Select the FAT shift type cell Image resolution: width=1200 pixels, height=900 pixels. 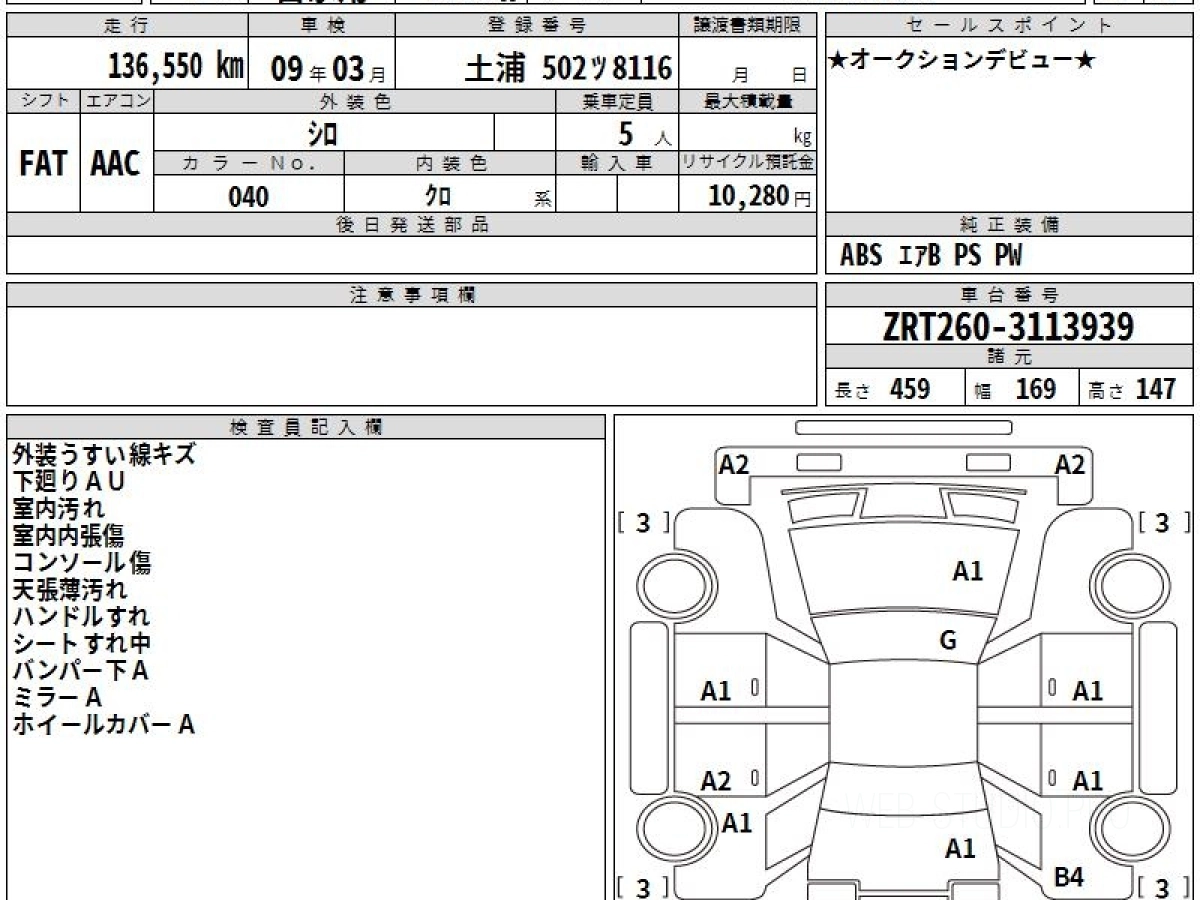[43, 164]
